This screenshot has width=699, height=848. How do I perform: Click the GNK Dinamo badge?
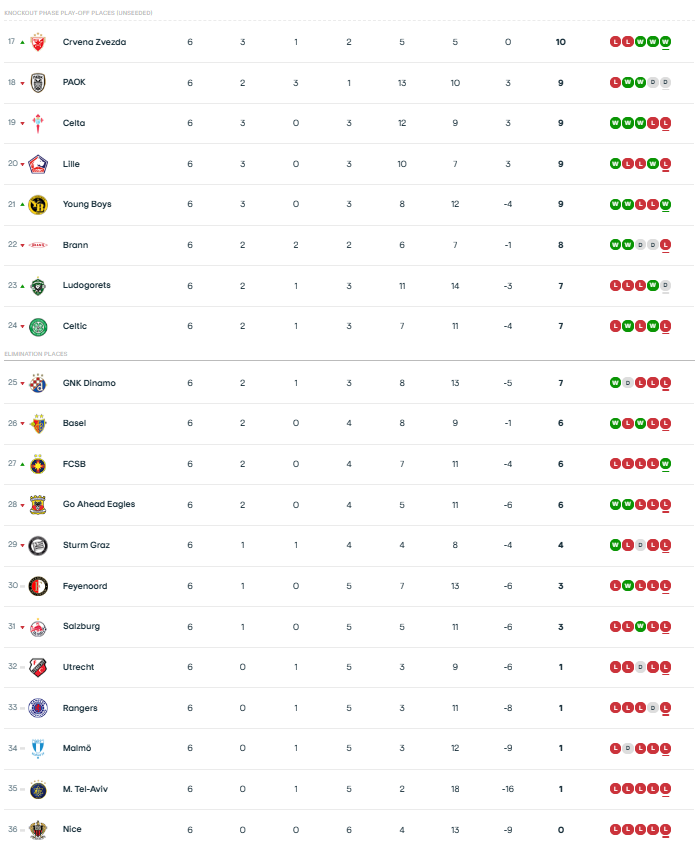point(38,383)
